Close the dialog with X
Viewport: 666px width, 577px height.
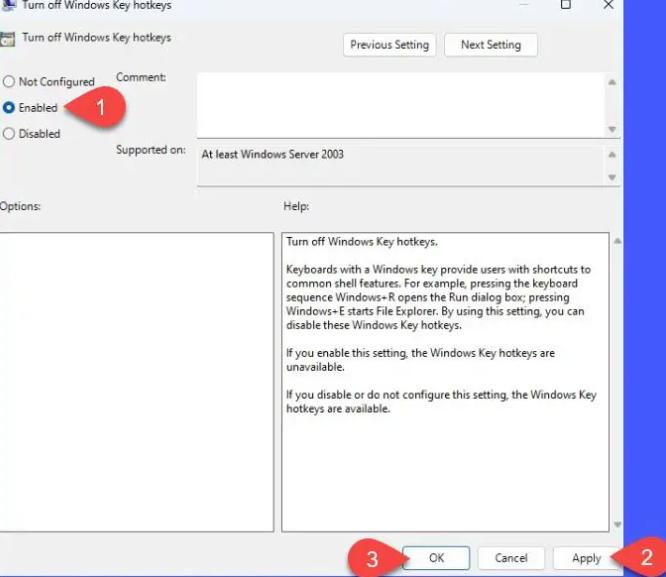[x=608, y=5]
